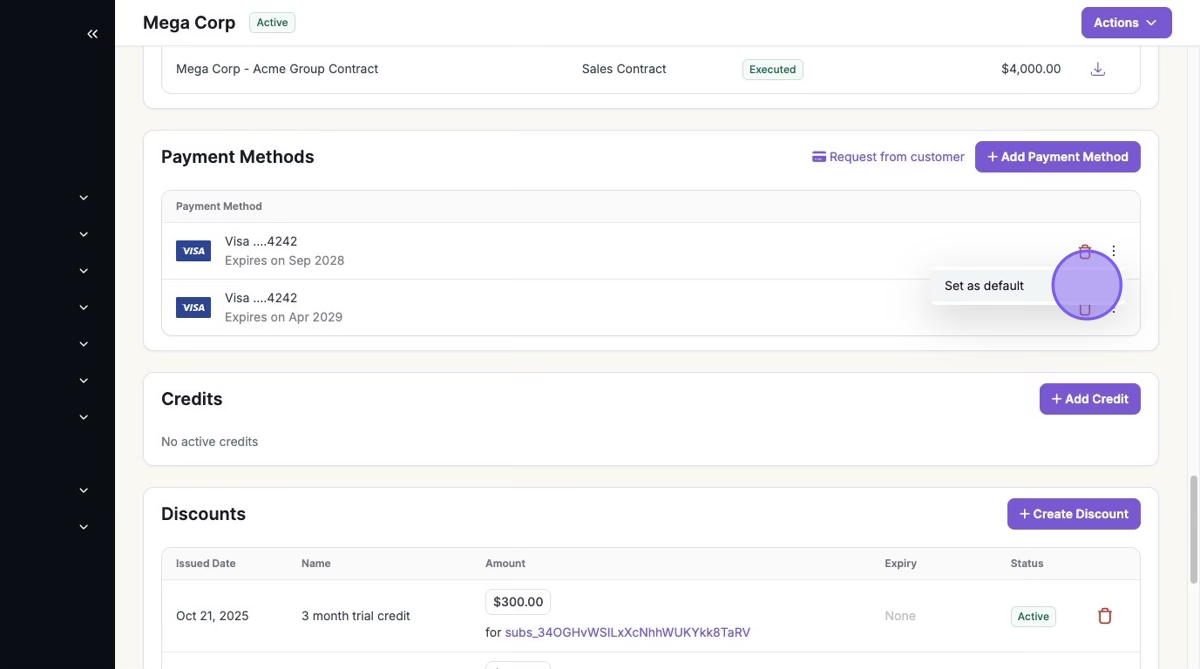1200x669 pixels.
Task: Collapse the sidebar with the double-chevron icon
Action: point(92,34)
